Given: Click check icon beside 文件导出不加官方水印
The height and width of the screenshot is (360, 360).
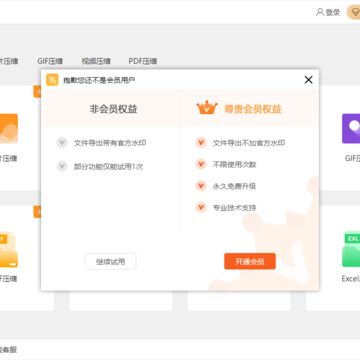Looking at the screenshot, I should (201, 143).
